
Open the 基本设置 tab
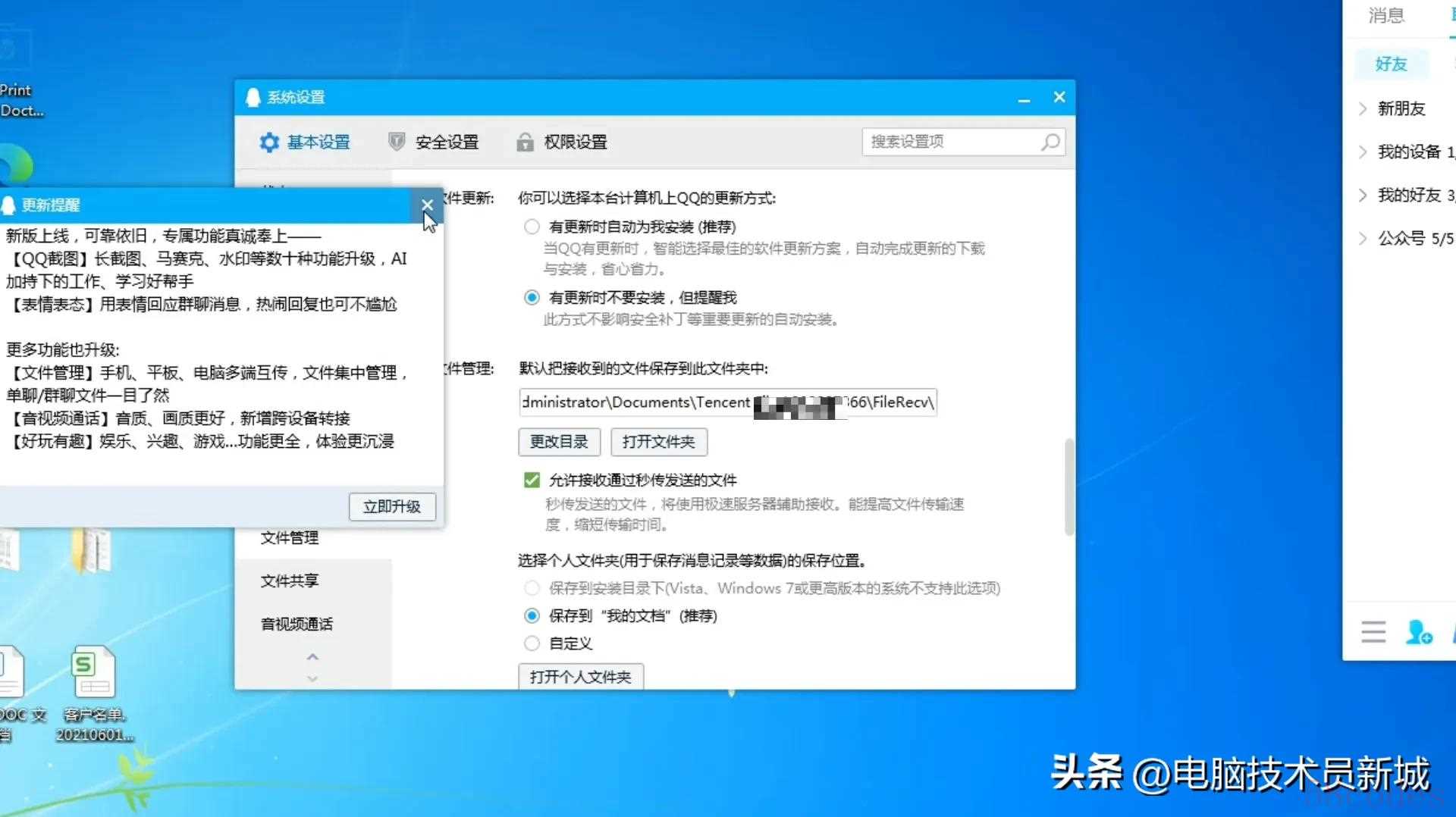[304, 142]
